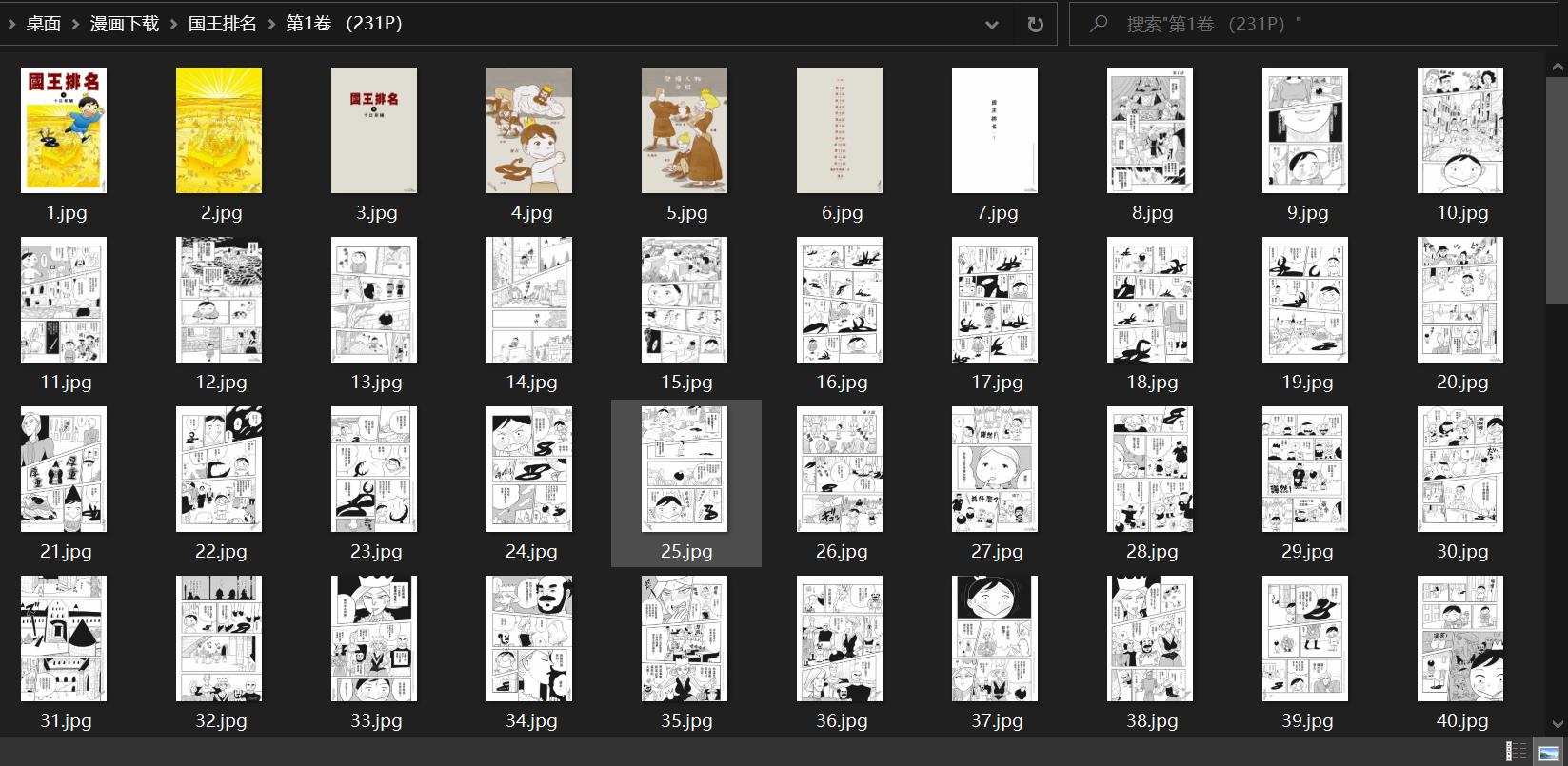Click the 第1卷 (231P) breadcrumb segment
This screenshot has width=1568, height=766.
pos(344,24)
